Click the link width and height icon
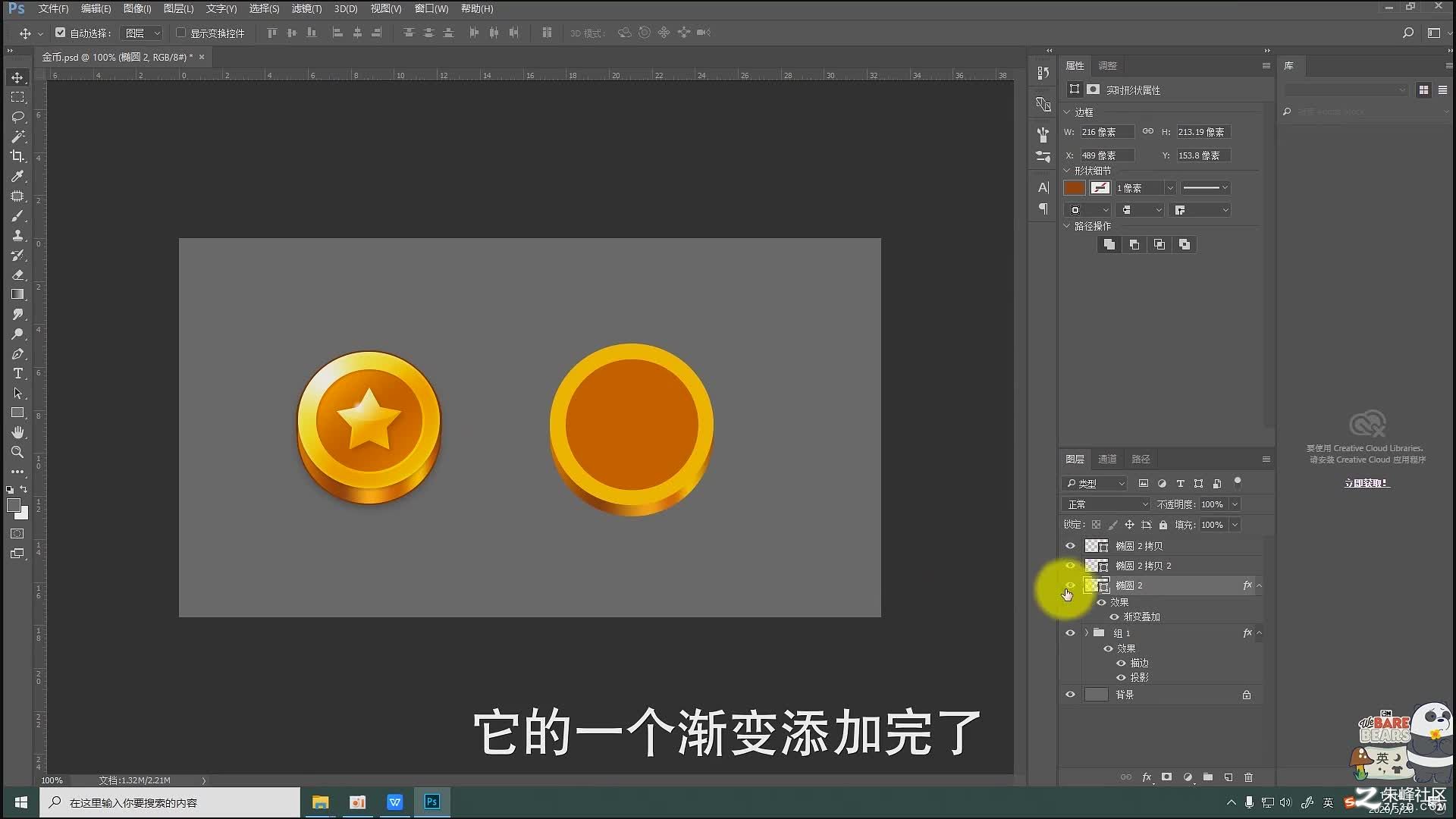 [x=1148, y=131]
